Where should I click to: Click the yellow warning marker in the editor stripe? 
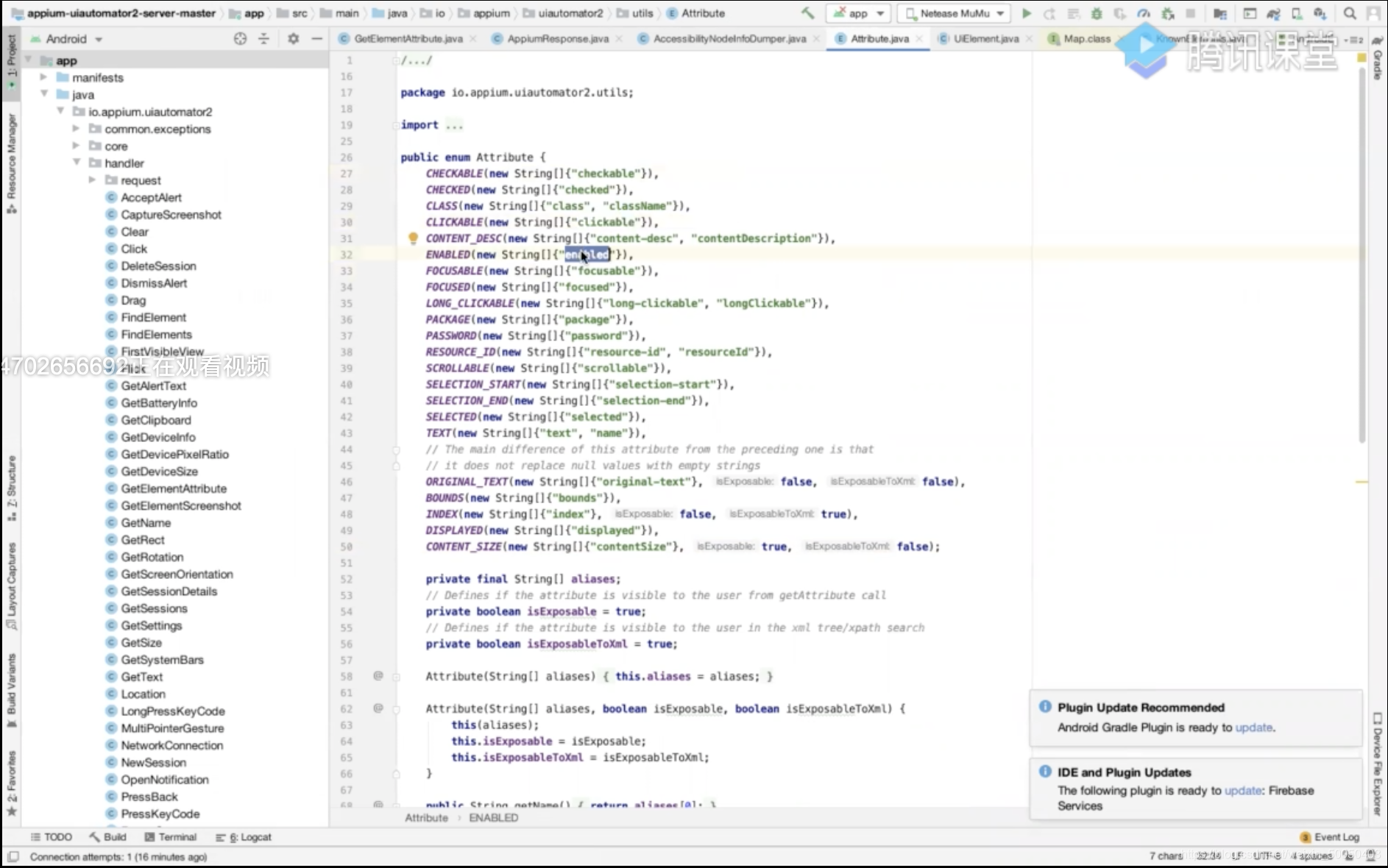pyautogui.click(x=1362, y=482)
